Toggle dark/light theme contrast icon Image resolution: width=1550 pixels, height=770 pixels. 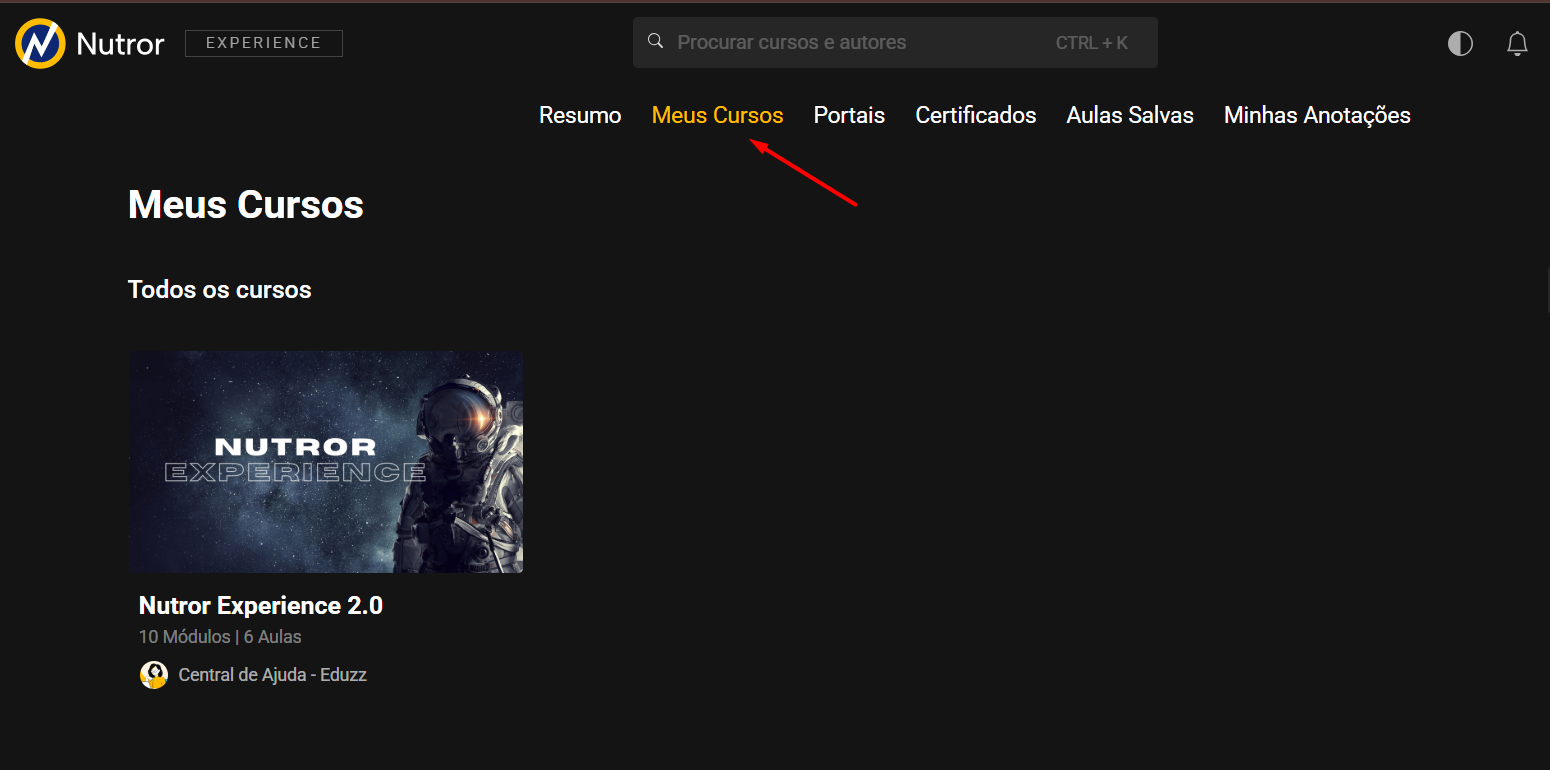(x=1460, y=43)
